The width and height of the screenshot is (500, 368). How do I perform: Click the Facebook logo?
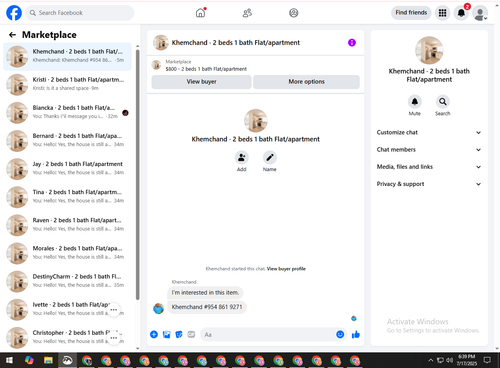14,13
